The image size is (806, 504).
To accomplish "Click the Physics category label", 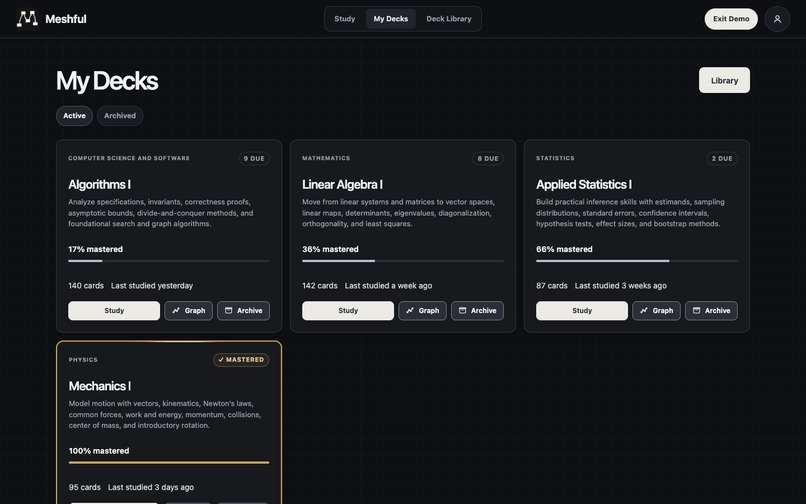I will 83,360.
